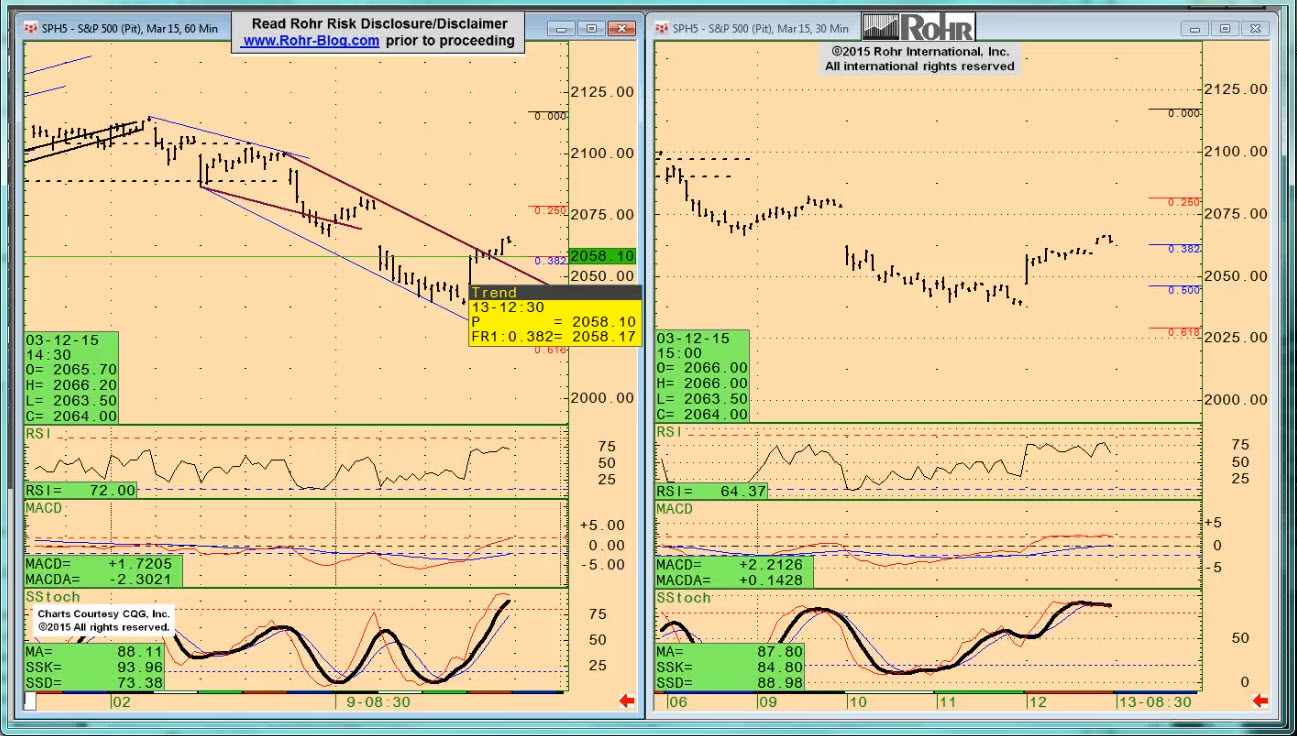Maximize the 60 Min chart window
The height and width of the screenshot is (736, 1297).
(x=592, y=29)
